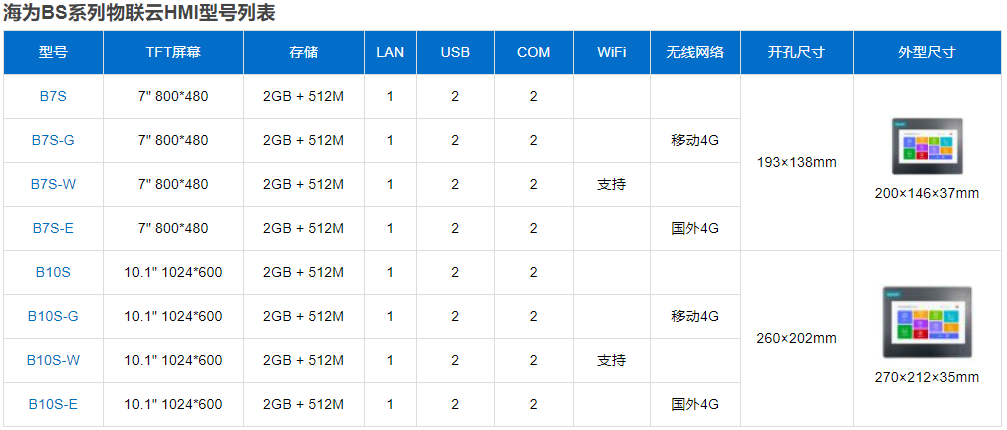The image size is (1007, 430).
Task: Click the 存储 column header
Action: (x=303, y=53)
